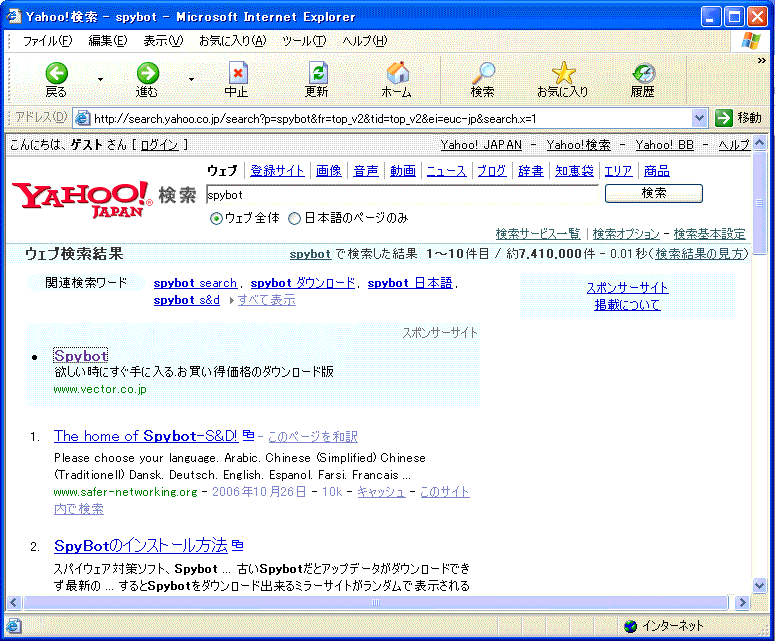The image size is (775, 641).
Task: Switch to ニュース search tab
Action: click(446, 171)
